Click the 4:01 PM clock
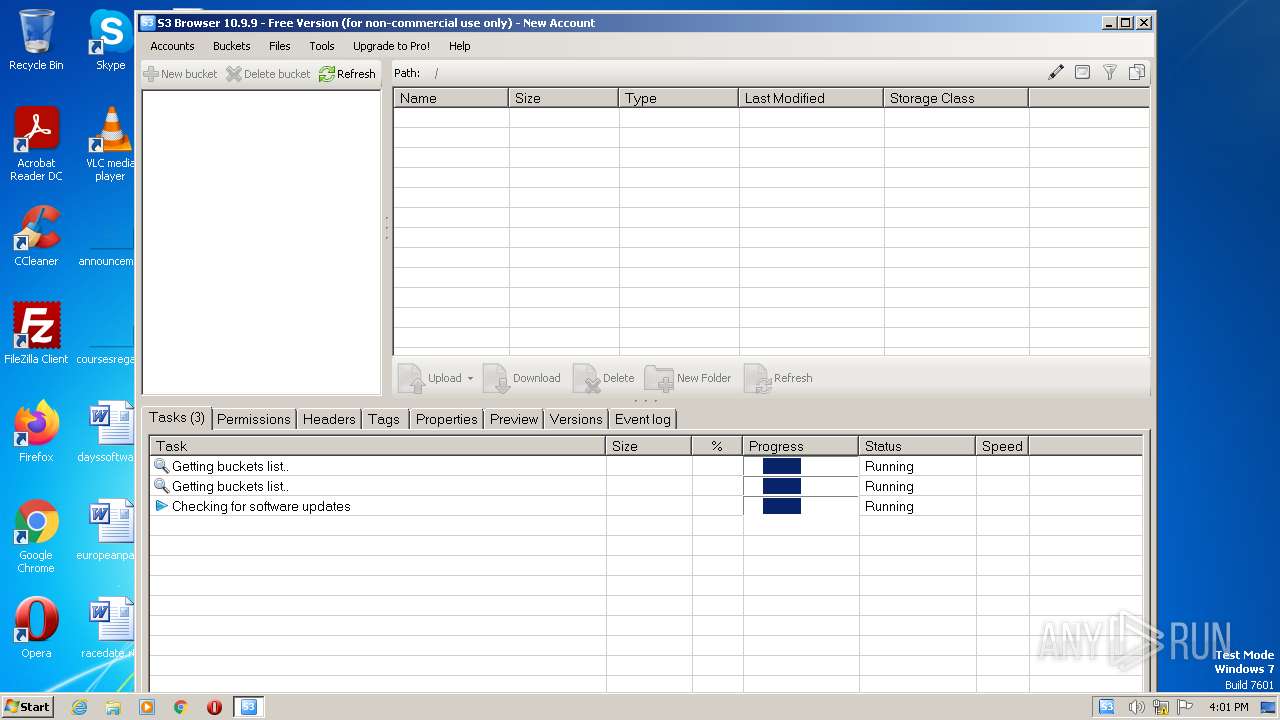Image resolution: width=1280 pixels, height=720 pixels. click(1228, 707)
